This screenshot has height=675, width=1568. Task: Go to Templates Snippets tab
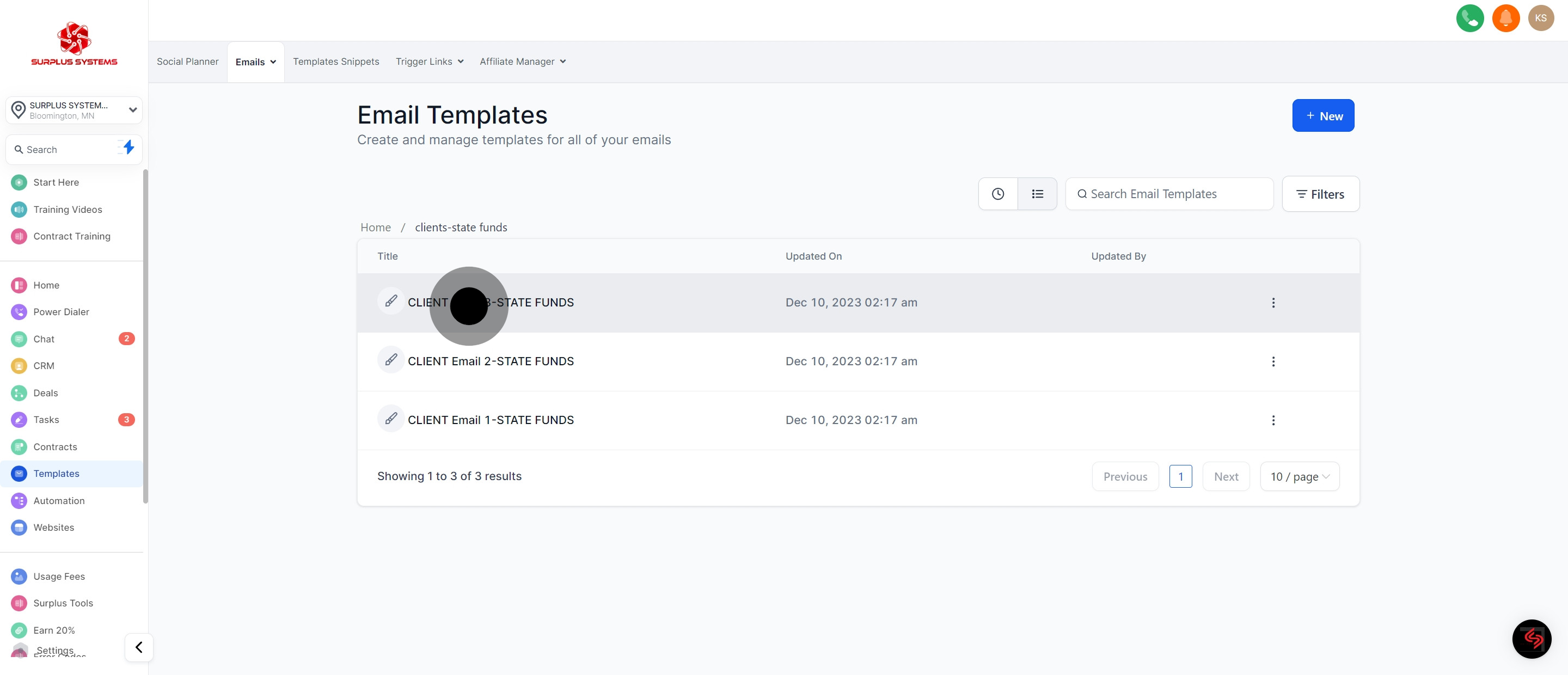coord(335,62)
